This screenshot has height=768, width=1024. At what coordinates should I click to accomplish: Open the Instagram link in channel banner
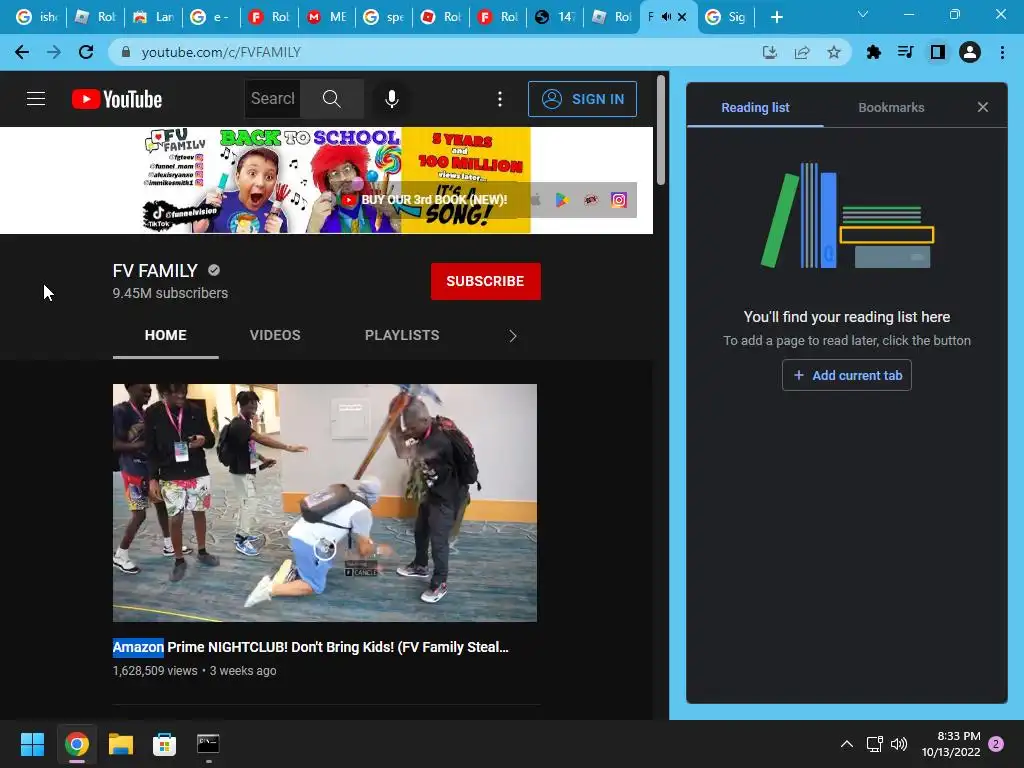pos(619,200)
